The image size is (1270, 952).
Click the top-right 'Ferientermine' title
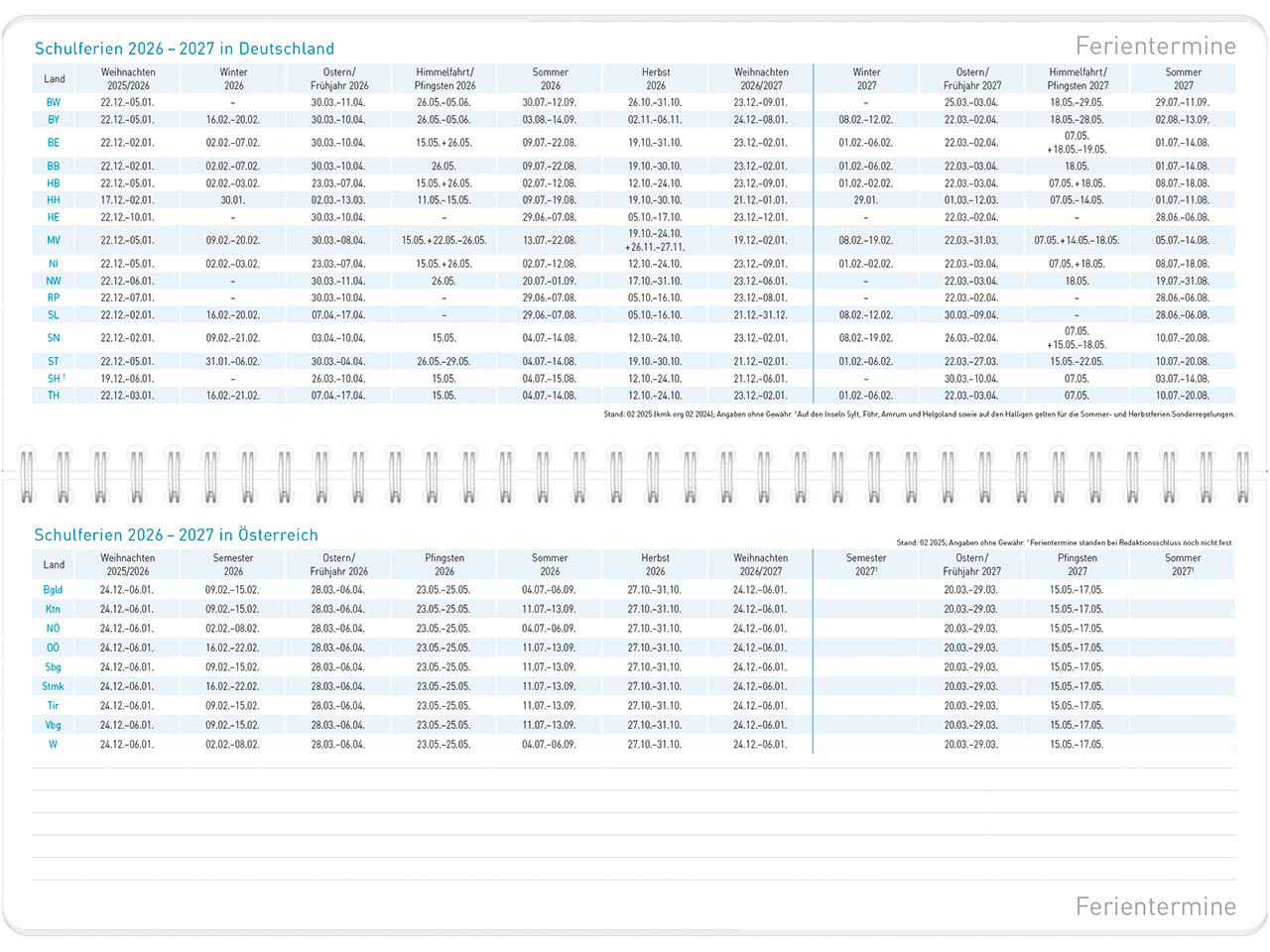tap(1155, 47)
